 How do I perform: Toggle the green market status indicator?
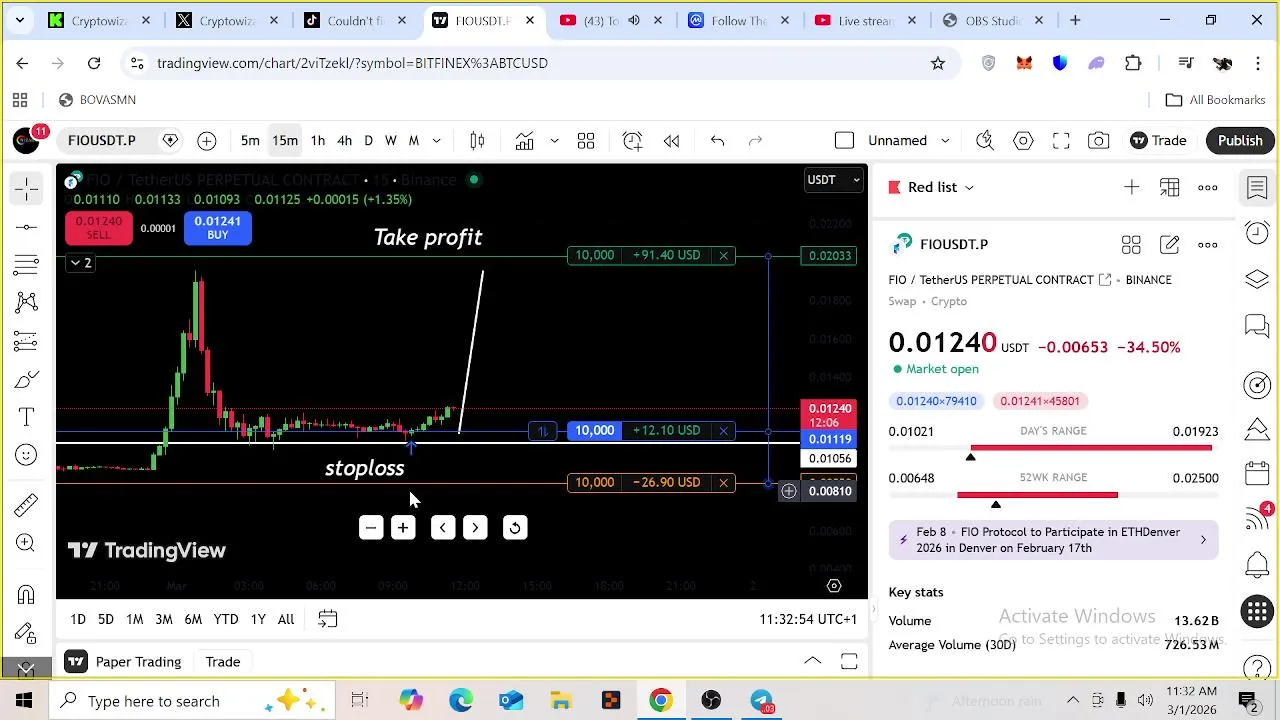(x=474, y=180)
